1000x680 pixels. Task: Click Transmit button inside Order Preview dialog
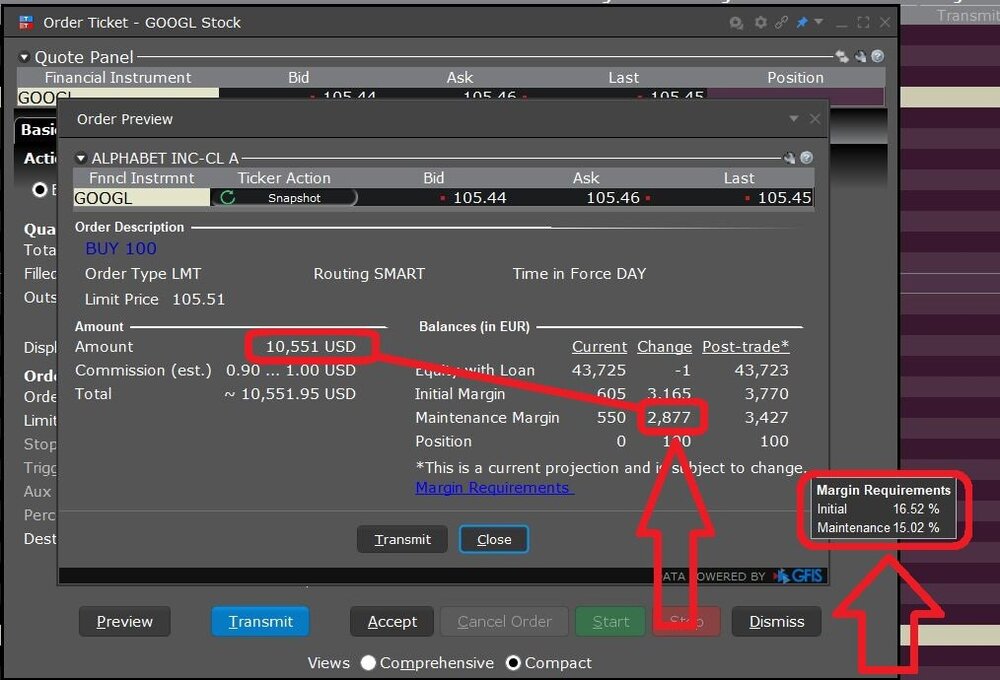[x=402, y=540]
